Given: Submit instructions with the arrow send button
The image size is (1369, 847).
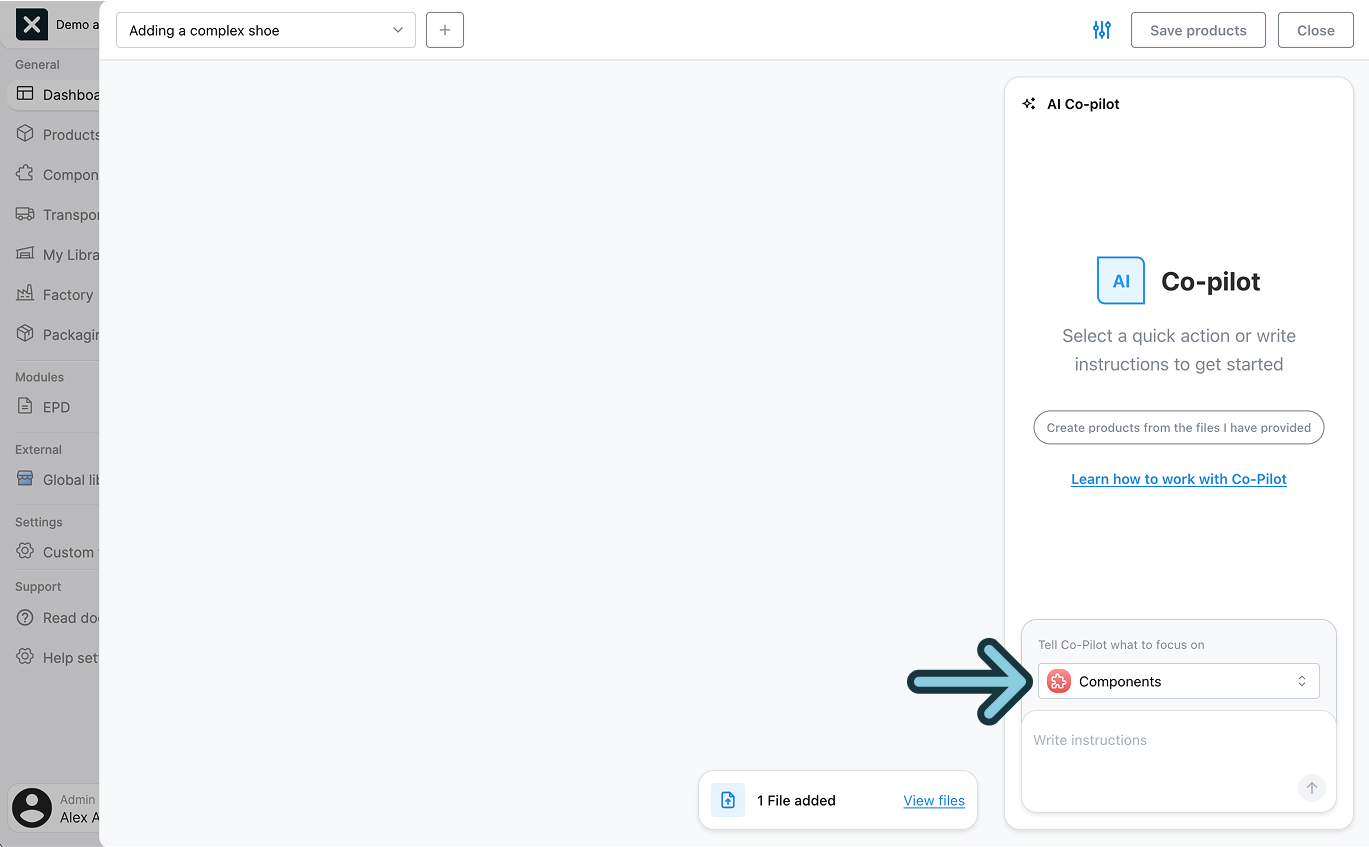Looking at the screenshot, I should coord(1311,788).
